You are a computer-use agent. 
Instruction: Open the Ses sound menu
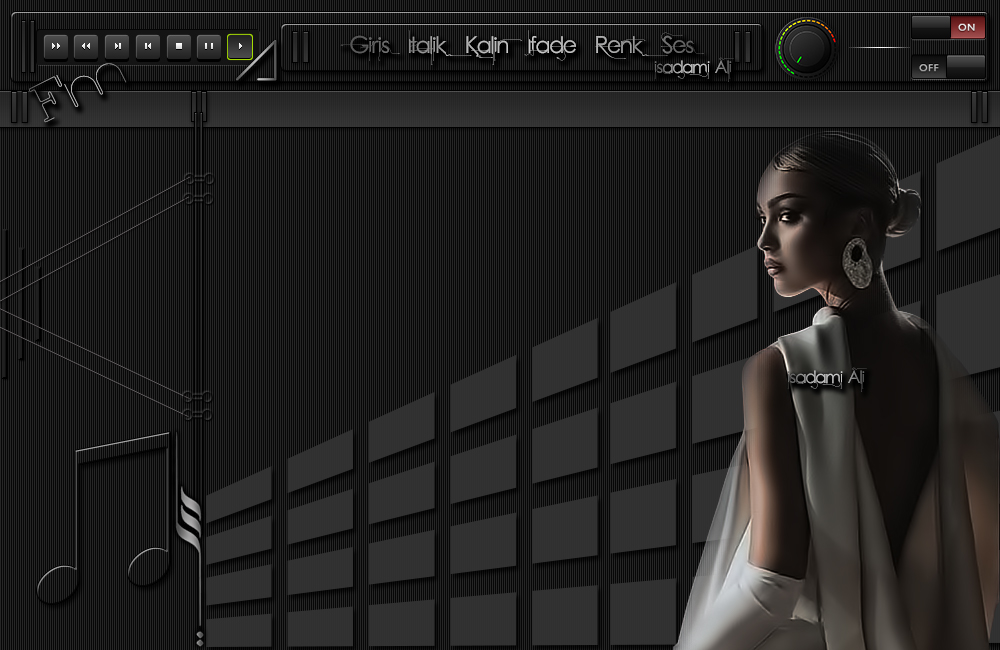coord(677,46)
